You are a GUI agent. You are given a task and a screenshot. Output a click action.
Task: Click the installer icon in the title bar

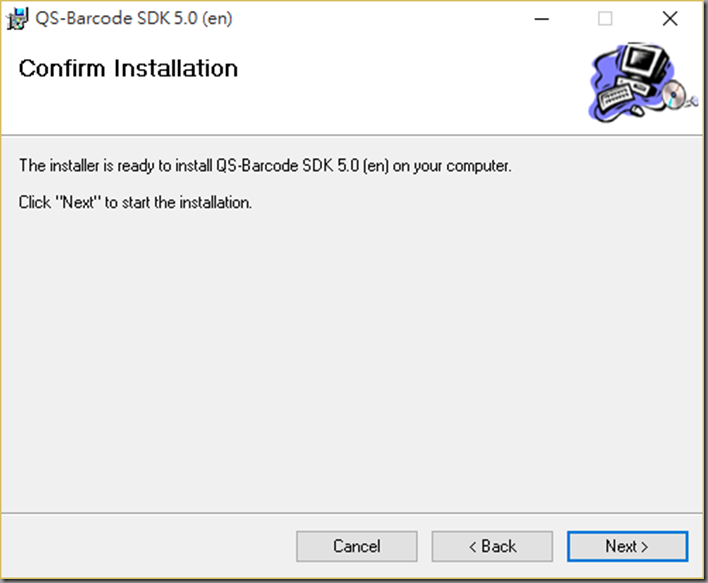pyautogui.click(x=17, y=19)
